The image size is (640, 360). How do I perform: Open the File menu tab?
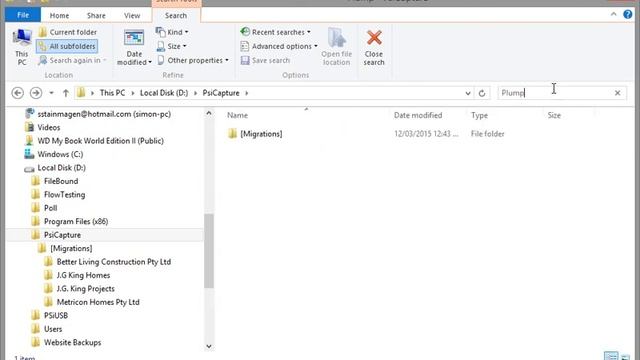(x=23, y=15)
